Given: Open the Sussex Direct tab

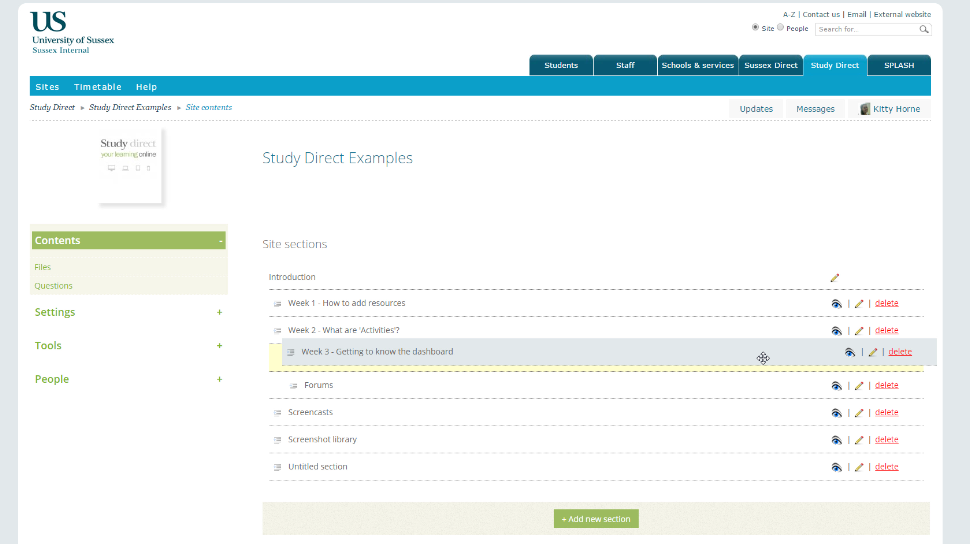Looking at the screenshot, I should point(771,65).
